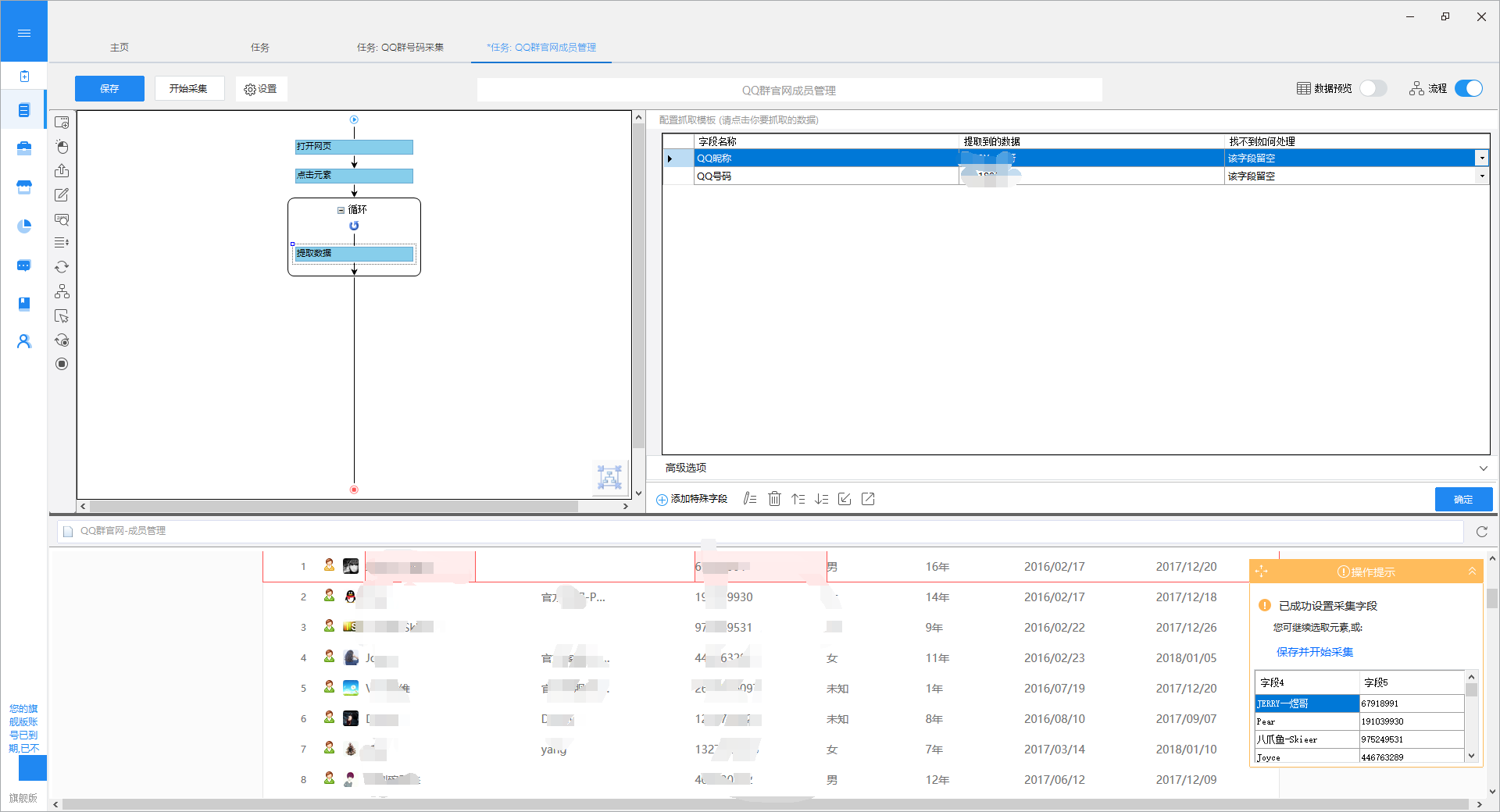Select the QQ昵称 field row
Screen dimensions: 1500x812
pyautogui.click(x=1076, y=158)
